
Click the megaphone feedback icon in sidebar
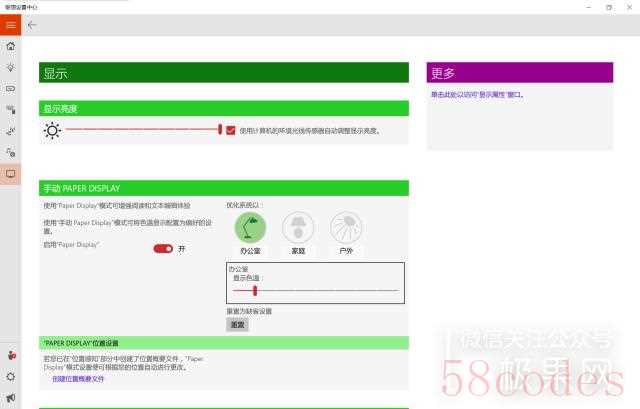click(10, 355)
